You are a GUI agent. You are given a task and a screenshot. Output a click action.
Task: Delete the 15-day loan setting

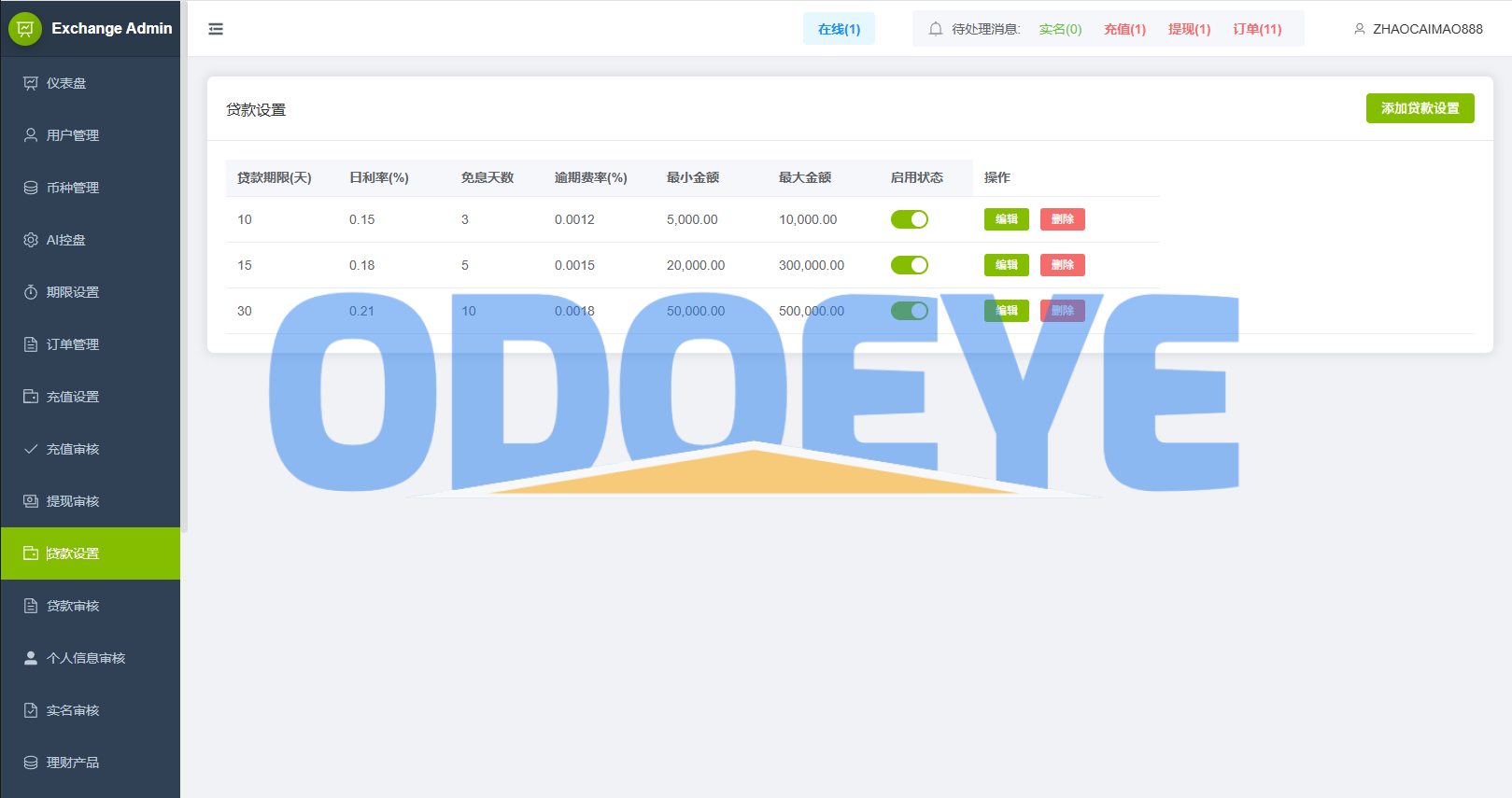[x=1062, y=265]
